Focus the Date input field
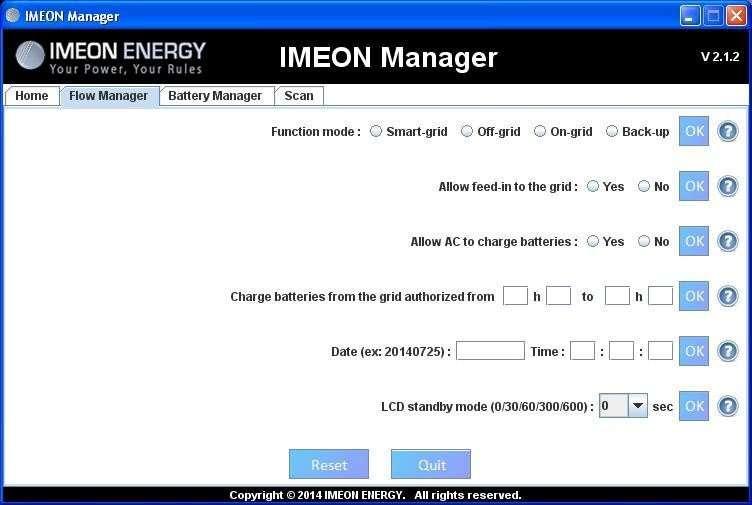 click(490, 351)
